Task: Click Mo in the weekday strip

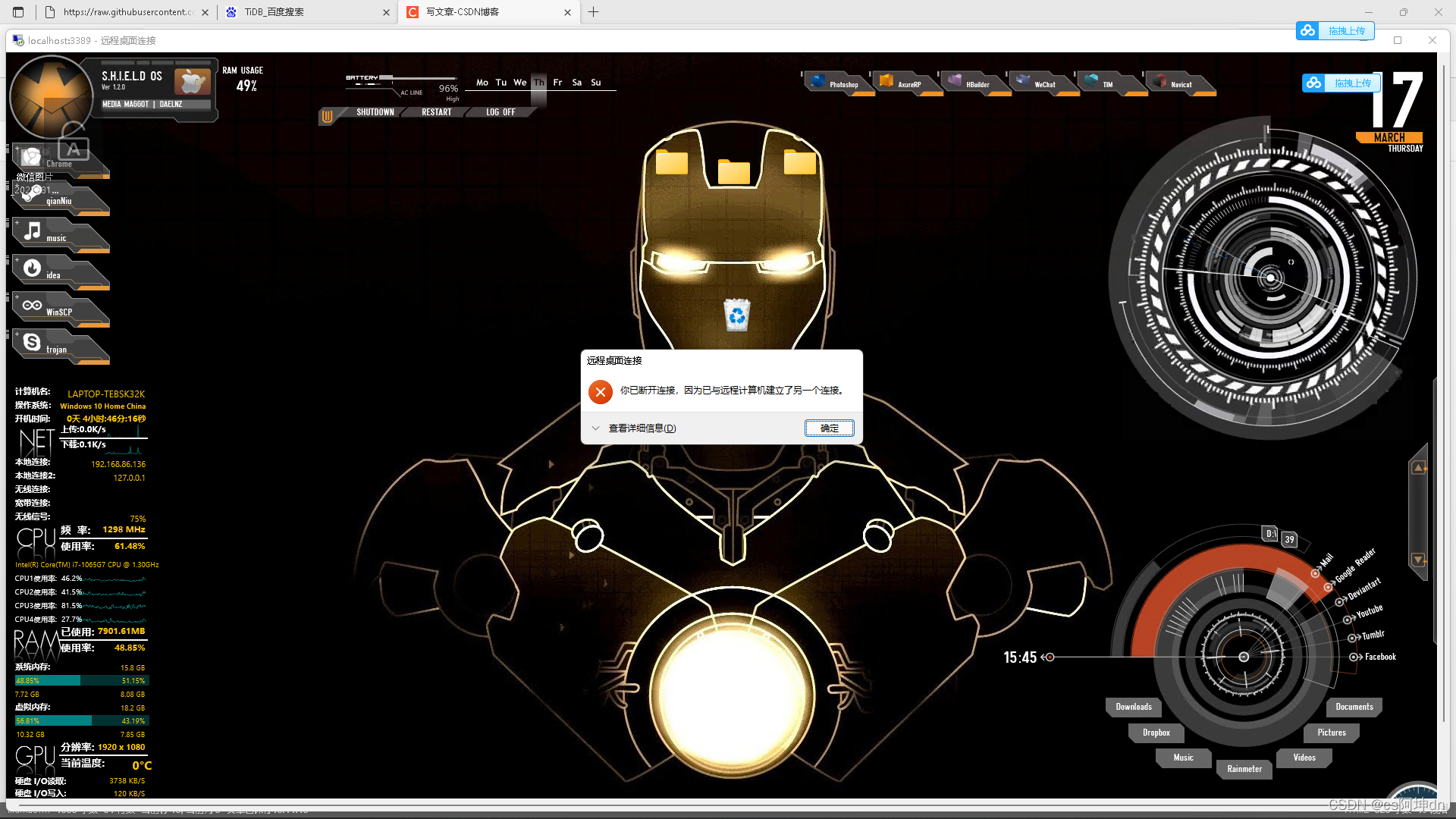Action: pyautogui.click(x=482, y=83)
